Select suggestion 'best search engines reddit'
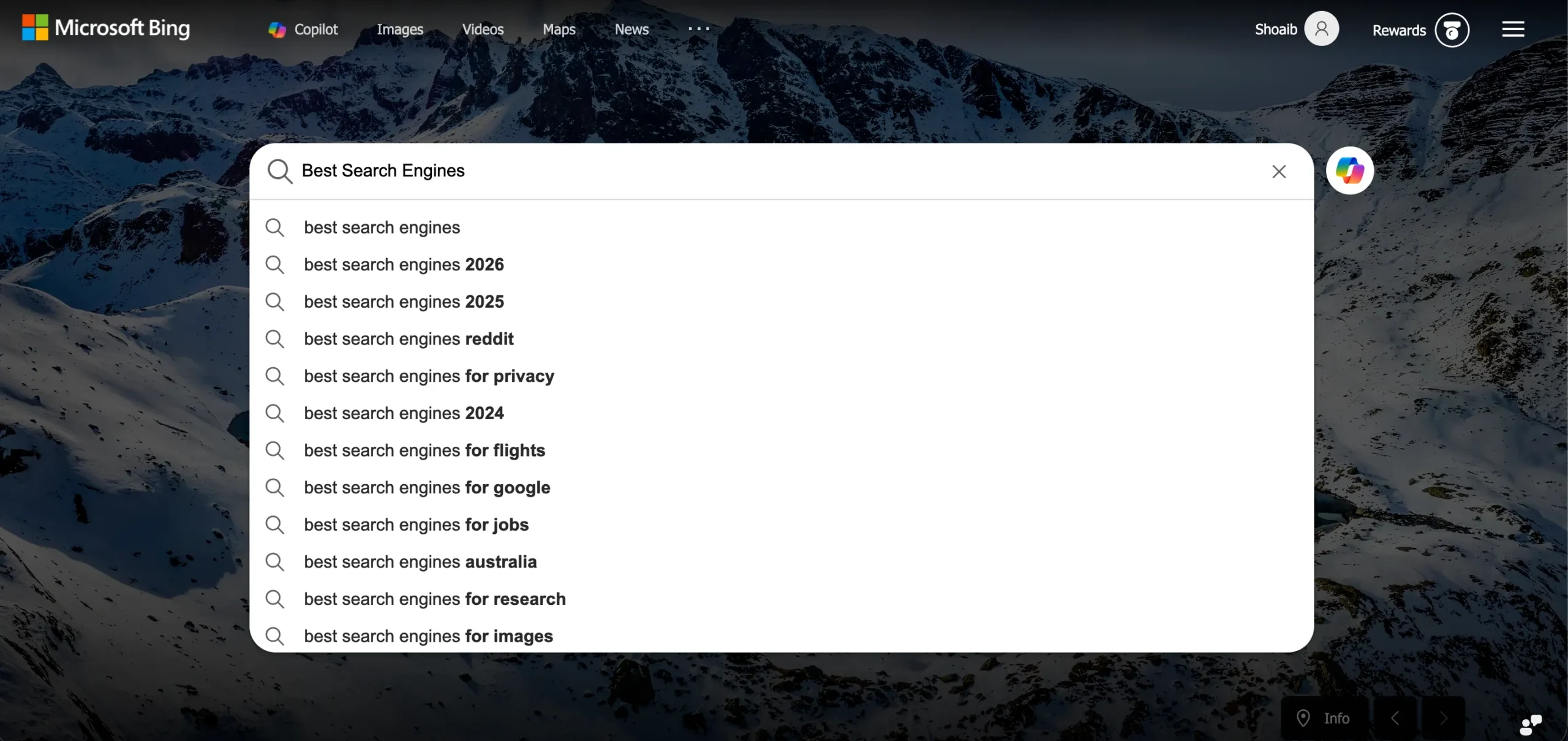Viewport: 1568px width, 741px height. 409,338
